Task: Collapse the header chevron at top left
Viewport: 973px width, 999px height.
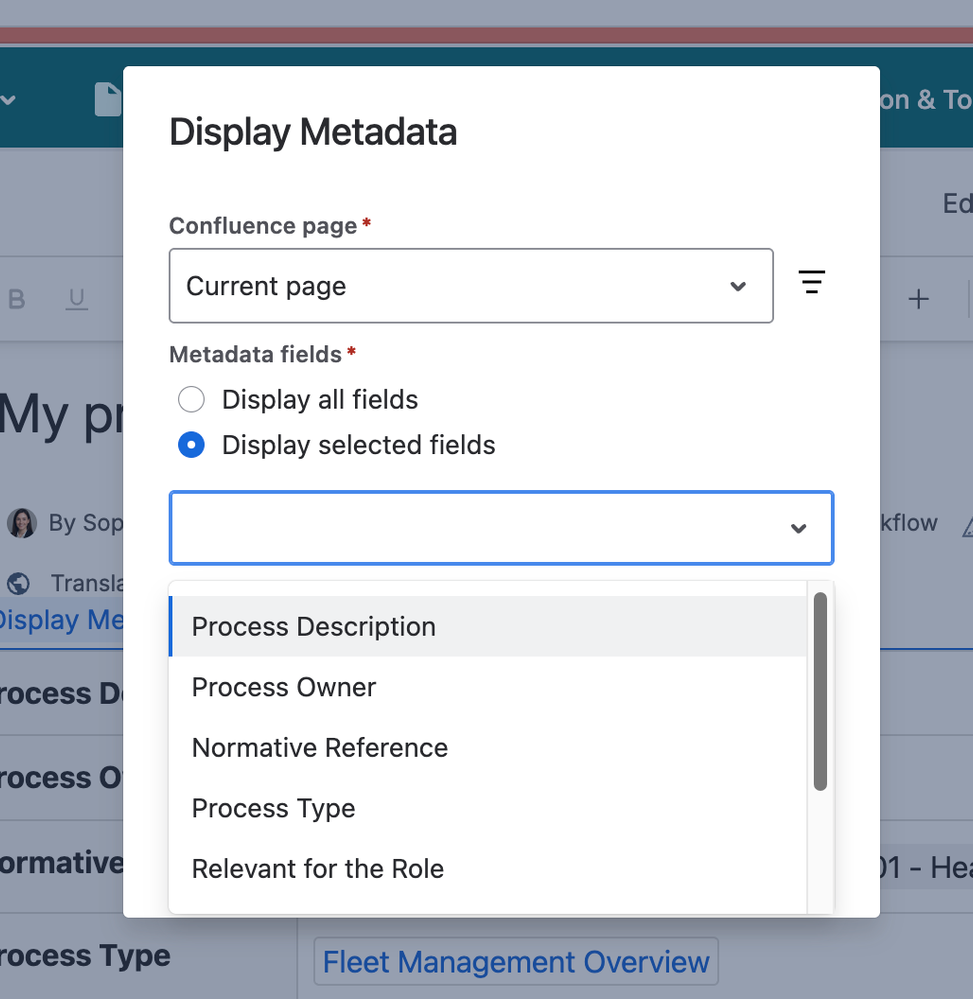Action: (x=8, y=100)
